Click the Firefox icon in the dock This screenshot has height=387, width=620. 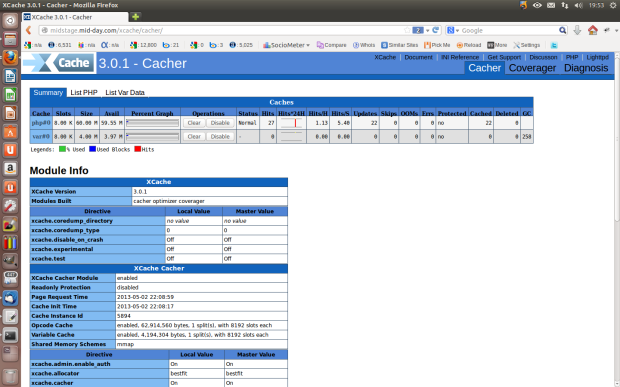tap(10, 58)
